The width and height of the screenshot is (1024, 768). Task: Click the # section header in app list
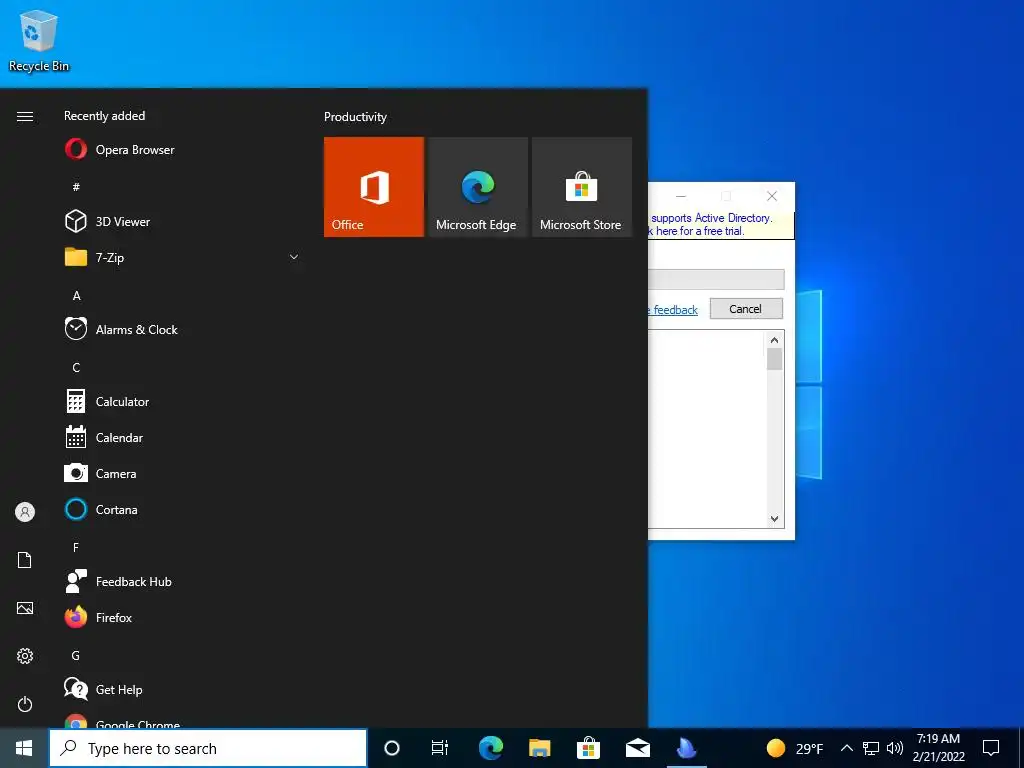76,187
